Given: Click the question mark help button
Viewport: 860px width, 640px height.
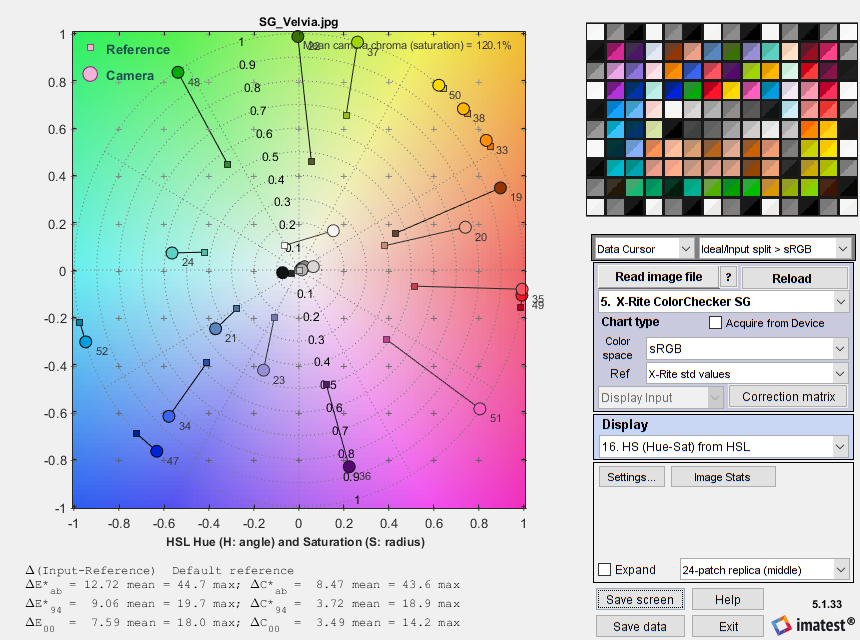Looking at the screenshot, I should tap(729, 278).
